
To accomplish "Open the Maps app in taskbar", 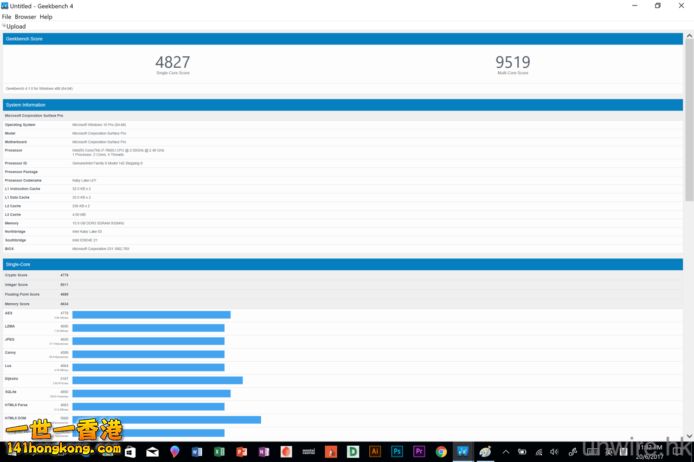I will tap(175, 451).
